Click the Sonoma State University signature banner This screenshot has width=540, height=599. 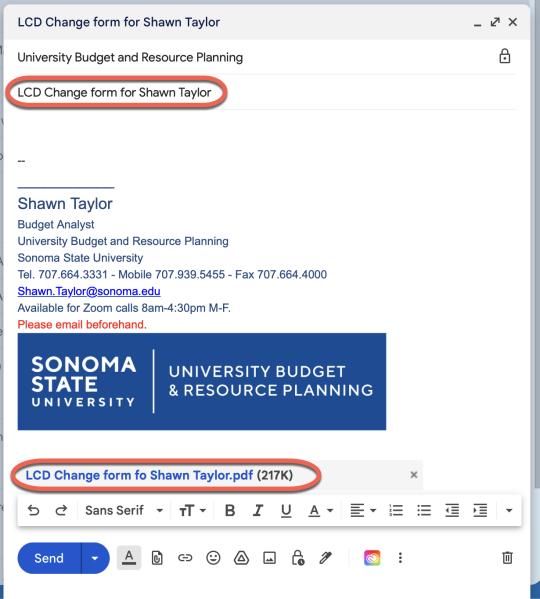click(202, 381)
